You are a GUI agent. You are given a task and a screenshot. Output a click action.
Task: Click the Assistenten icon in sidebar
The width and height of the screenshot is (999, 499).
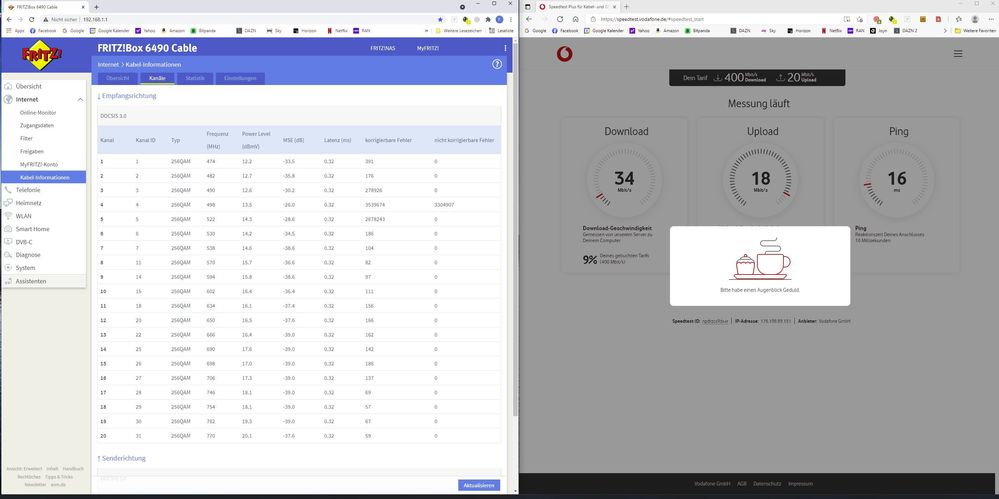(x=8, y=281)
